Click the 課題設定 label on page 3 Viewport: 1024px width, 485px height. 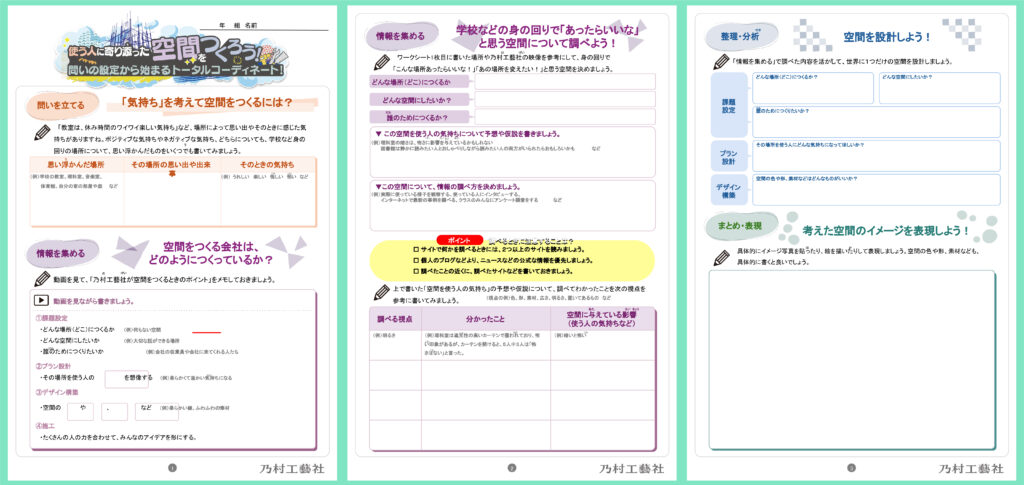click(x=729, y=104)
